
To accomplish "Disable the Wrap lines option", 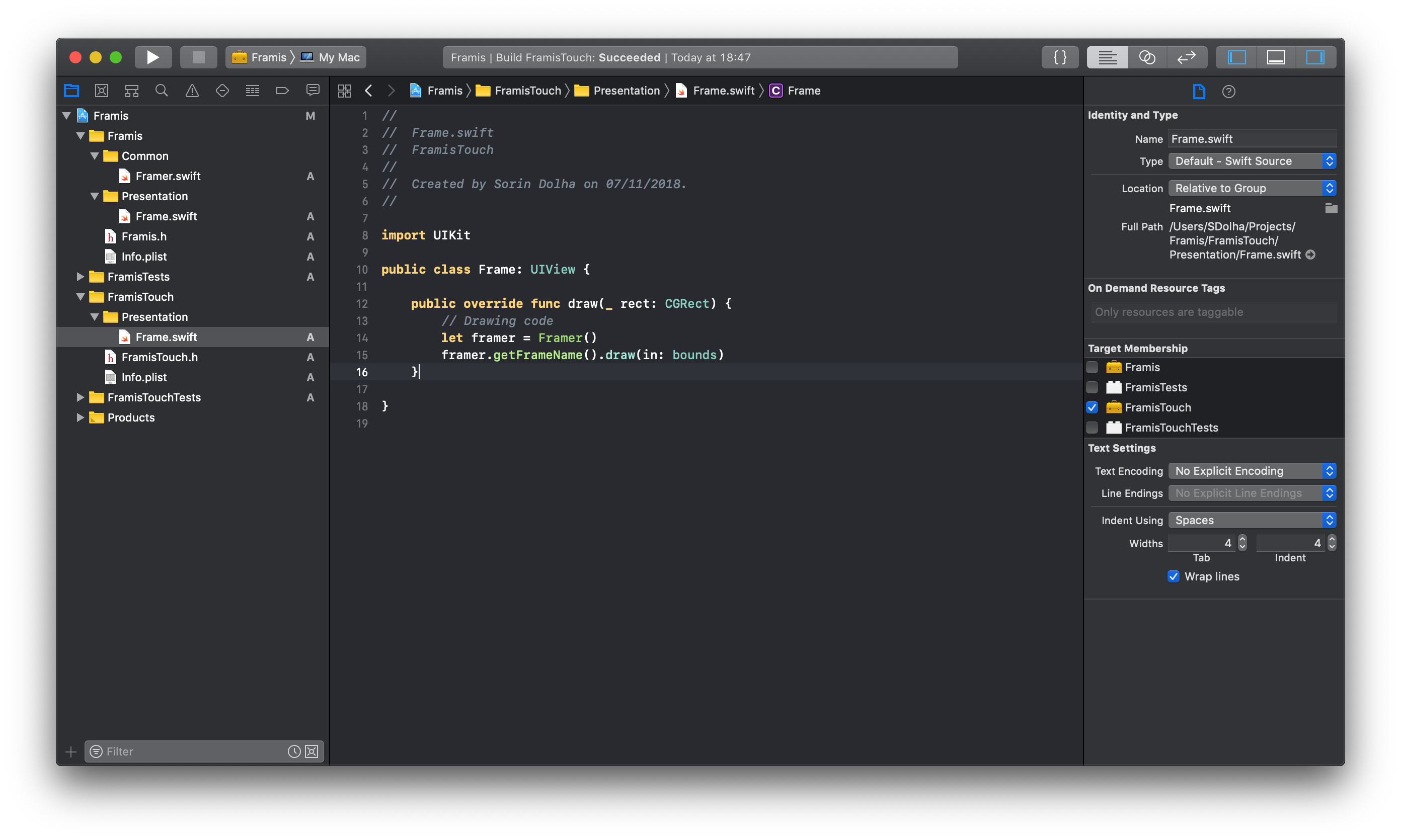I will point(1173,576).
